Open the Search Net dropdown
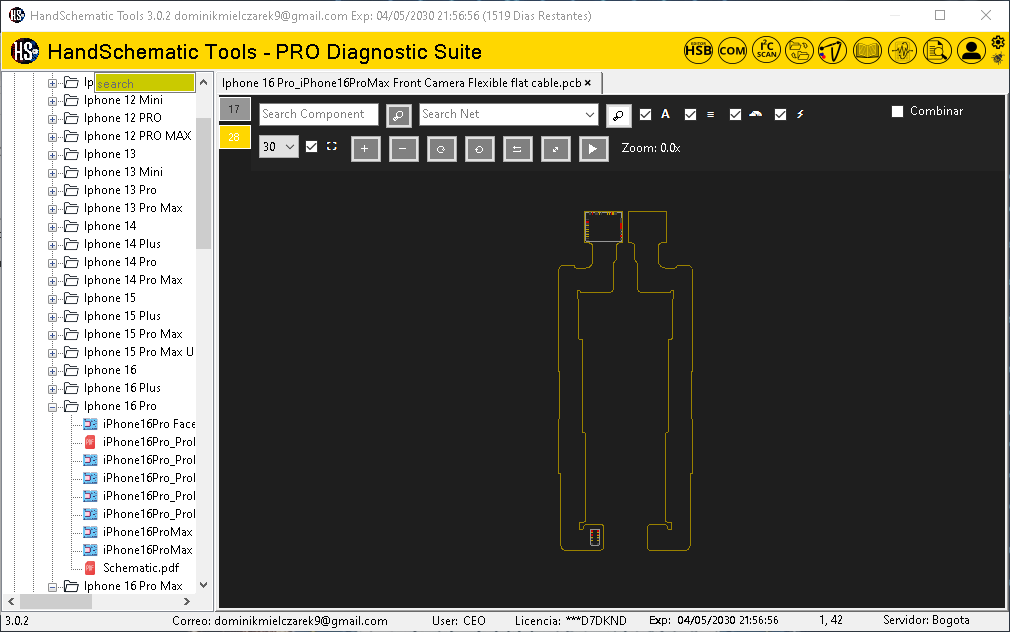Screen dimensions: 1010x632 [590, 115]
